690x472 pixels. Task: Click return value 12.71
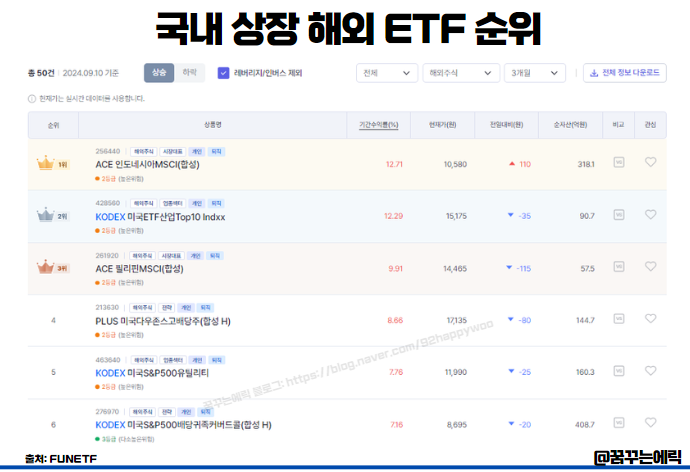coord(394,165)
